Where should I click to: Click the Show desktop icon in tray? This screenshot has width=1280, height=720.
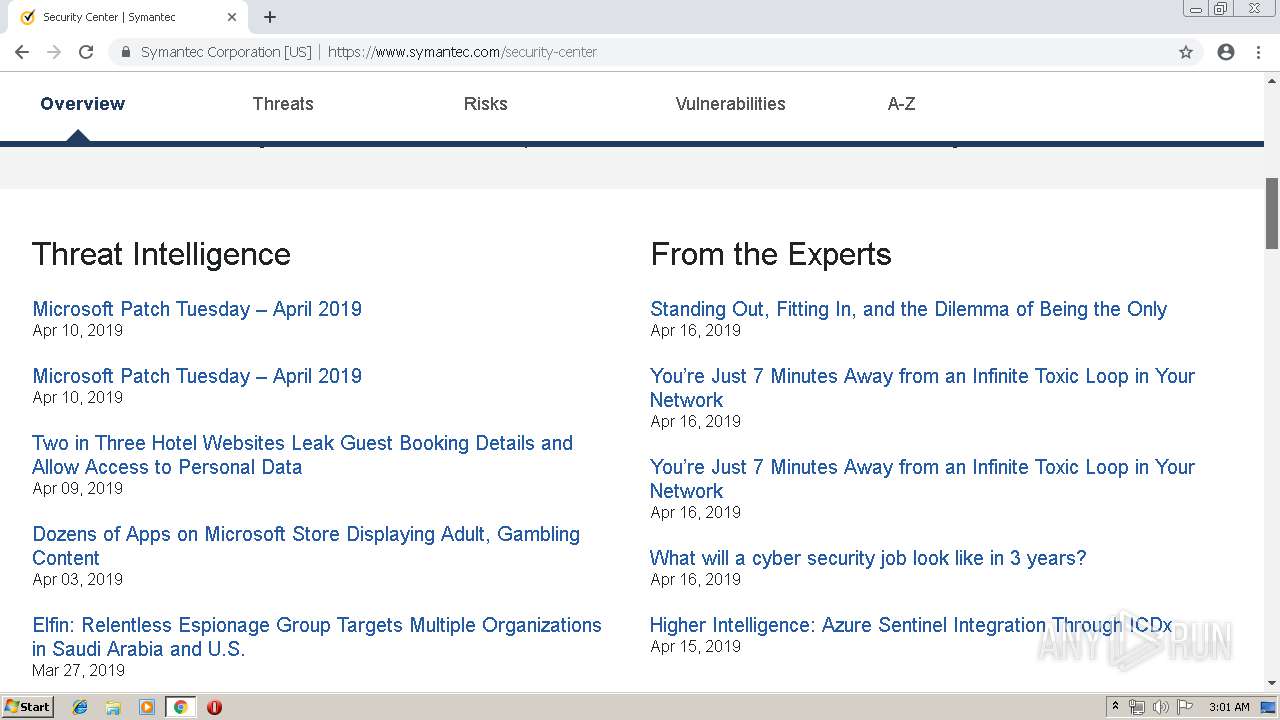tap(1268, 707)
